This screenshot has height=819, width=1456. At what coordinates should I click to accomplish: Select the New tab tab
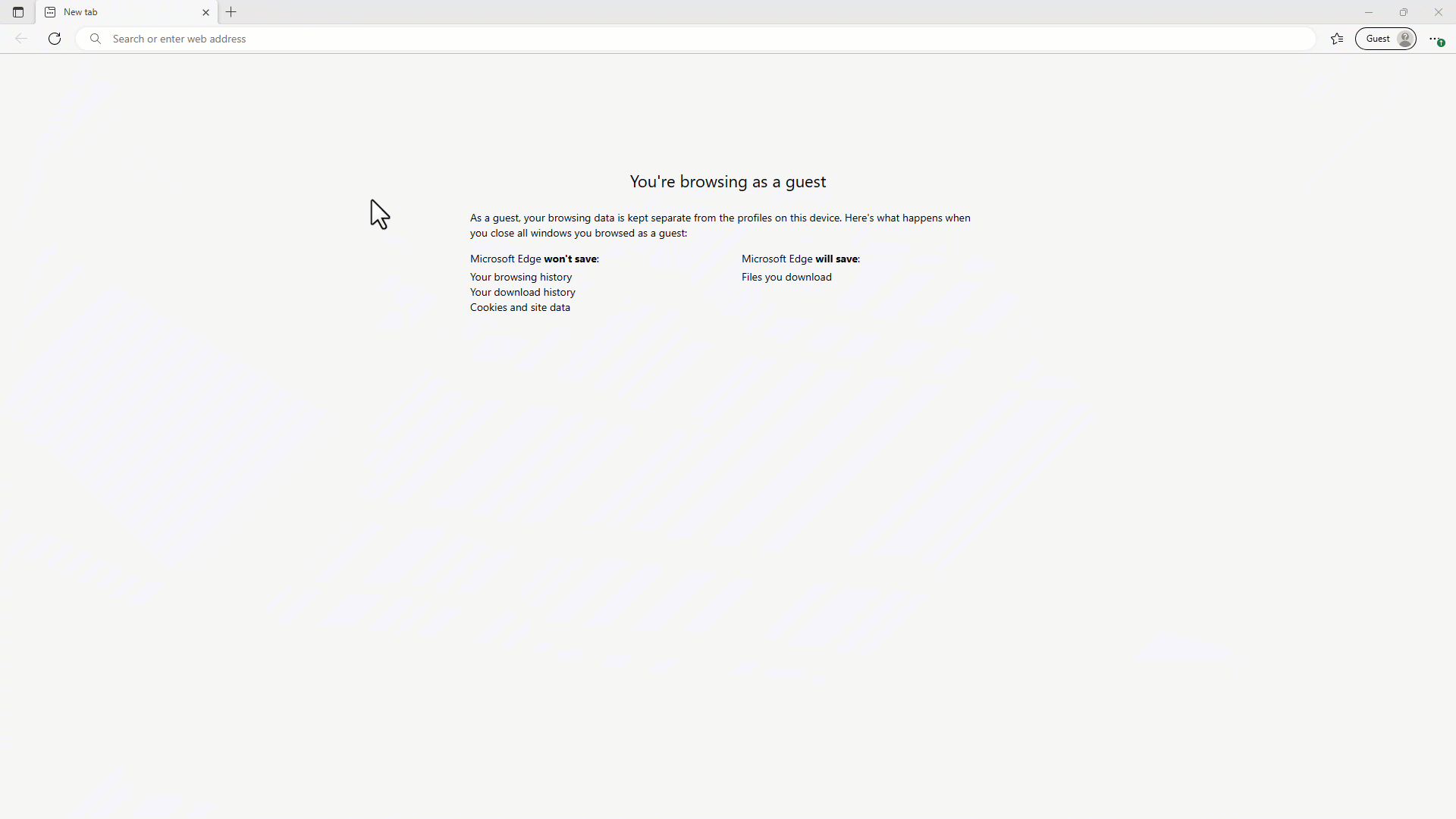(127, 12)
